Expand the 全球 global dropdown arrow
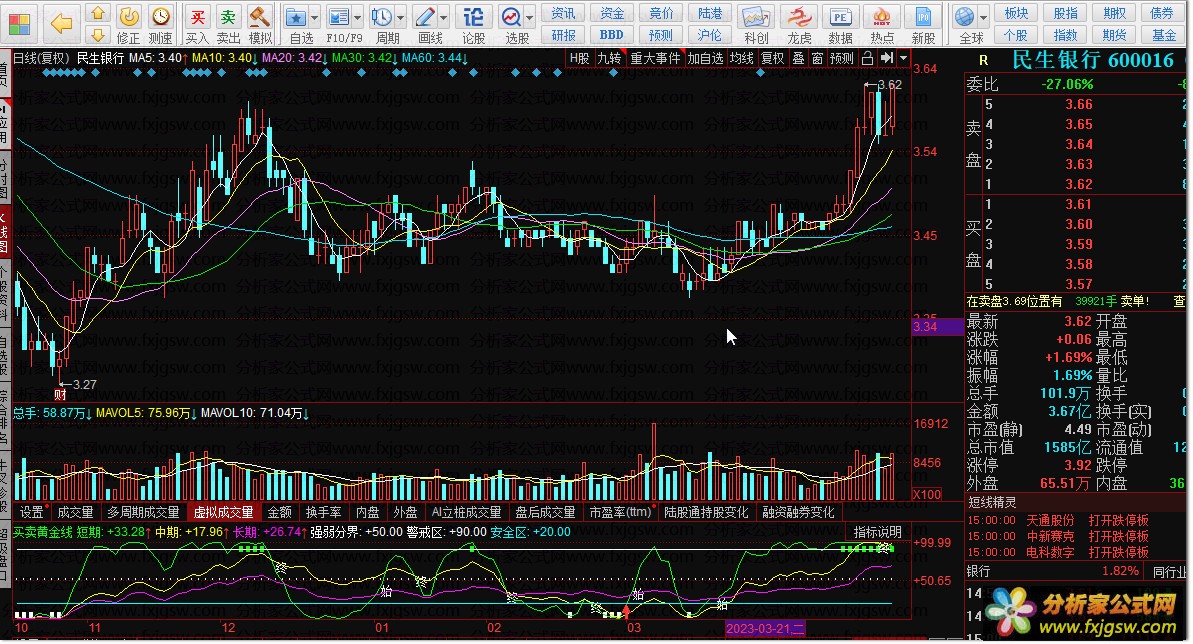Viewport: 1193px width, 644px height. [984, 17]
